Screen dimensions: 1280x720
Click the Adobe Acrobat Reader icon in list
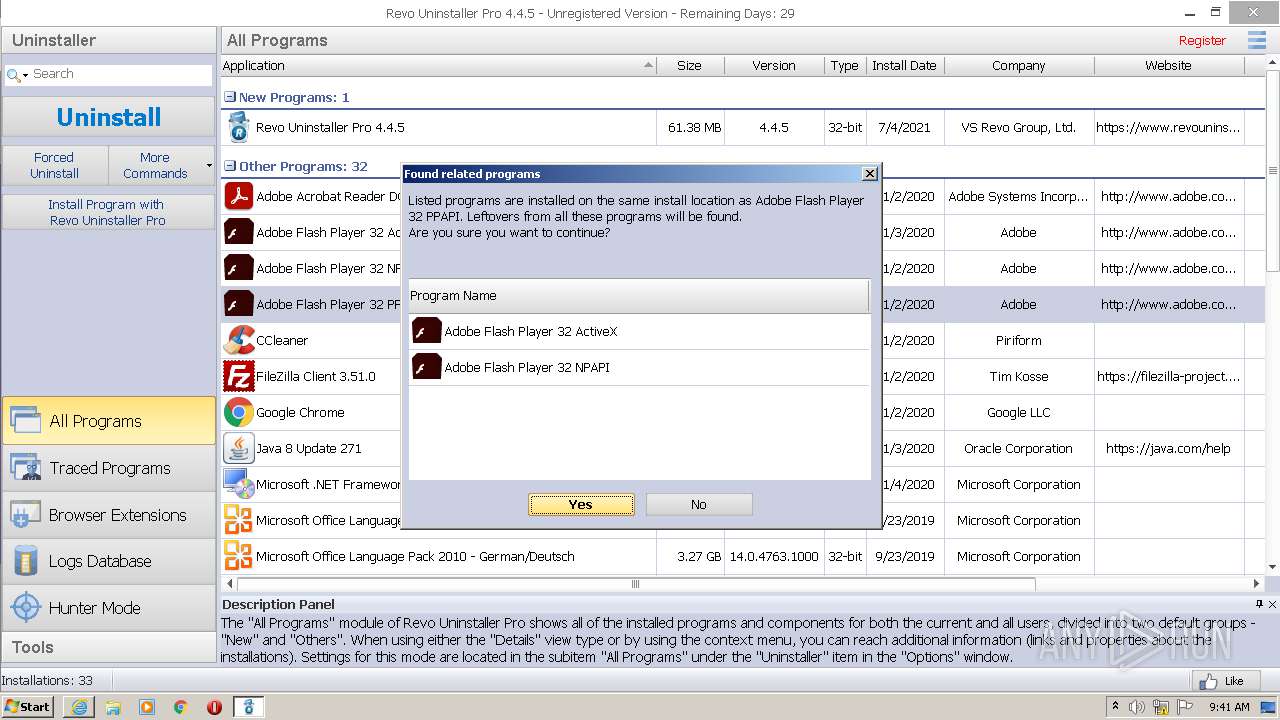click(238, 196)
